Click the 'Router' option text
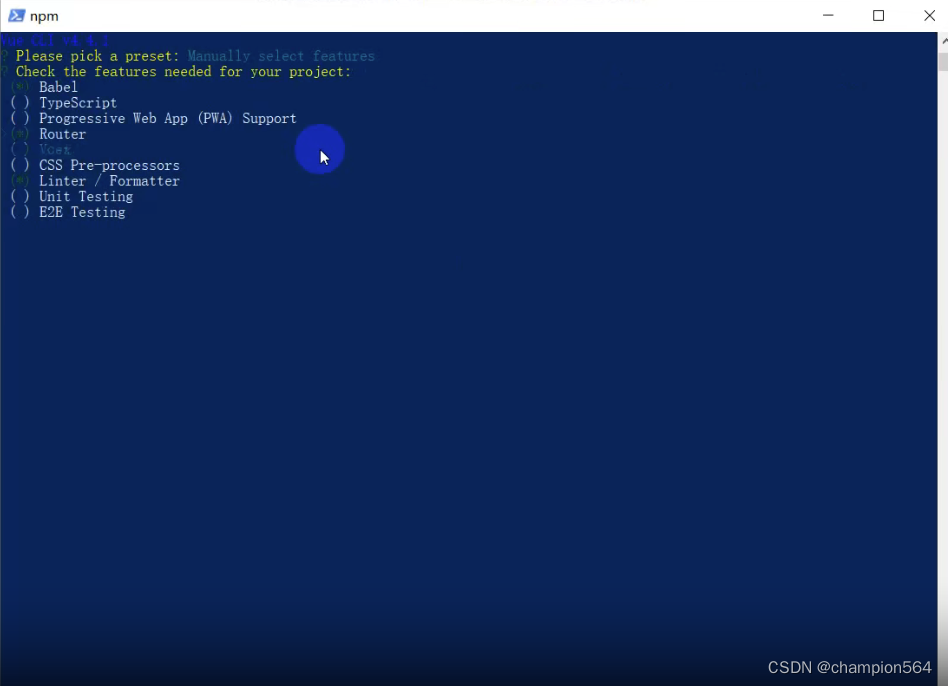 (x=62, y=134)
